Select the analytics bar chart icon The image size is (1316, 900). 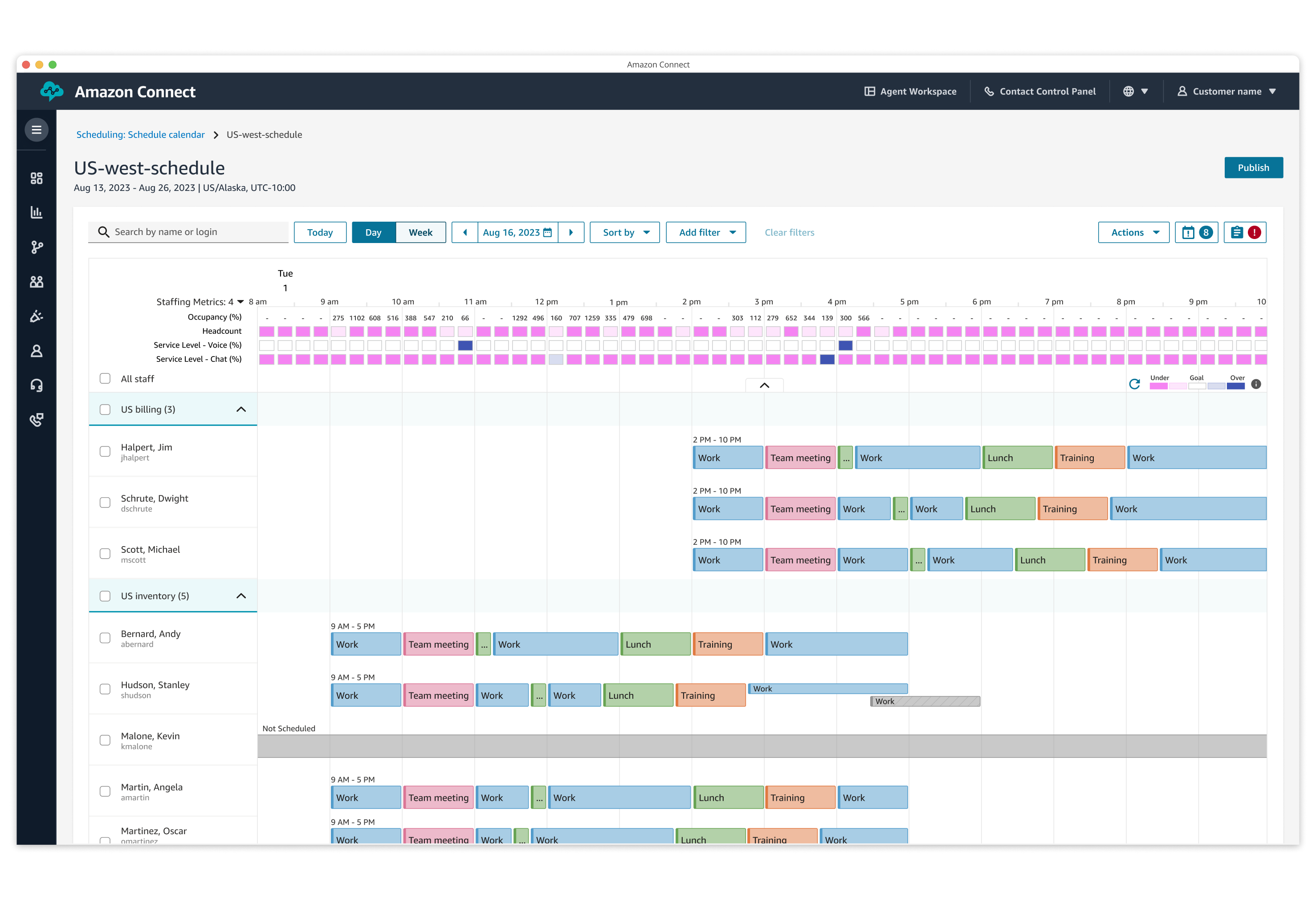(36, 212)
